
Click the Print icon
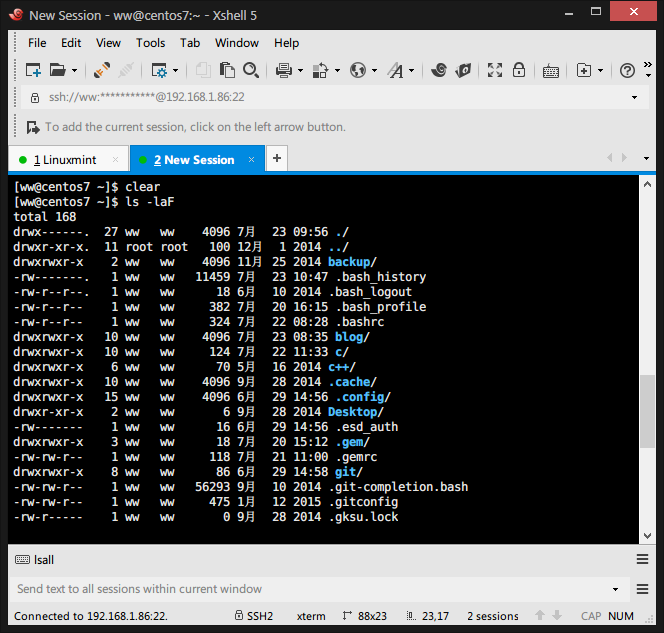click(284, 70)
